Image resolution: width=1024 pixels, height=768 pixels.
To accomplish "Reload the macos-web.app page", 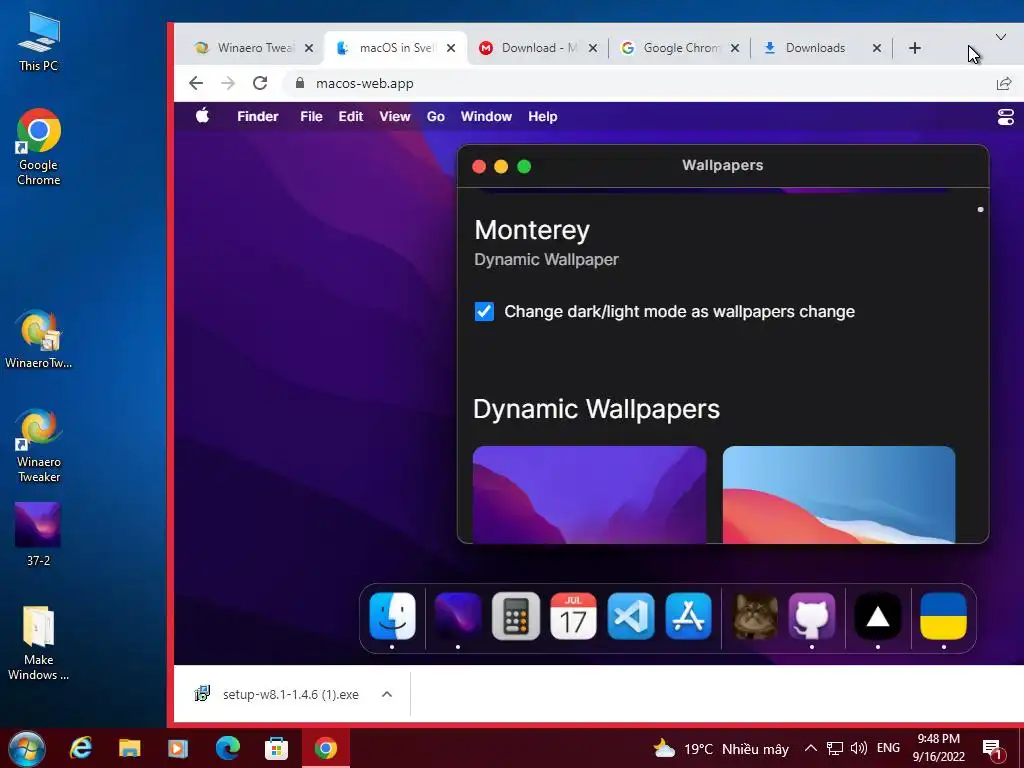I will pyautogui.click(x=260, y=83).
